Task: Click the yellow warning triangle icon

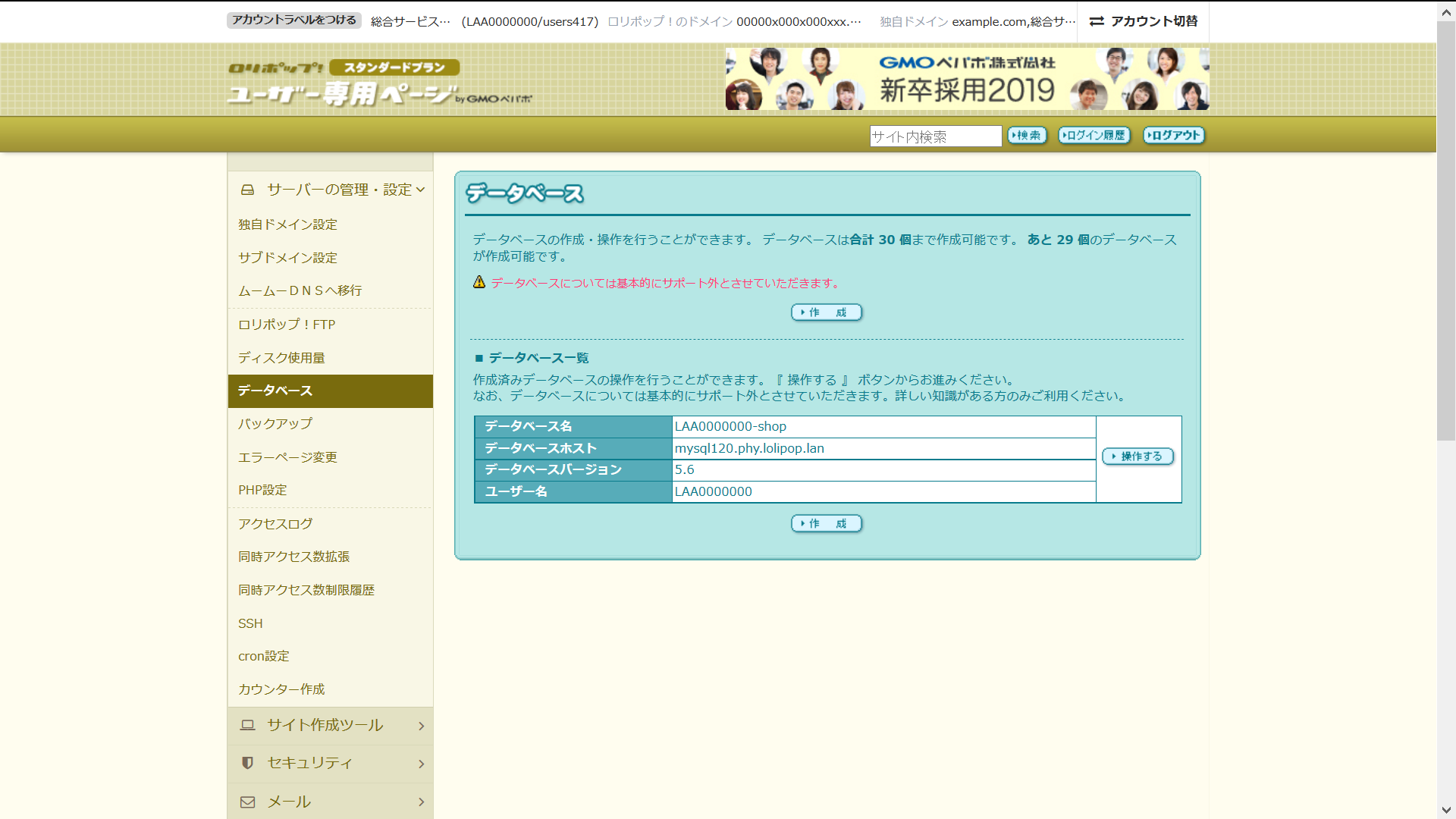Action: [x=479, y=282]
